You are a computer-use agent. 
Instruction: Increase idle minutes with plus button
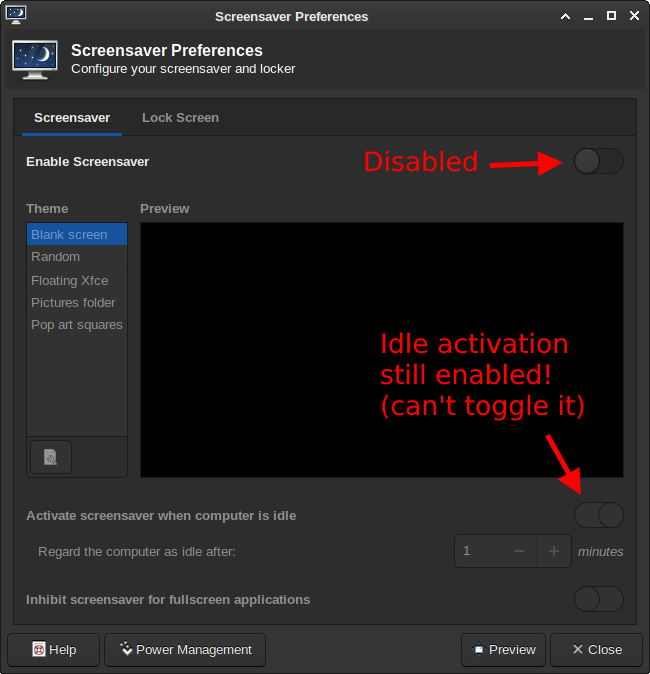click(553, 551)
